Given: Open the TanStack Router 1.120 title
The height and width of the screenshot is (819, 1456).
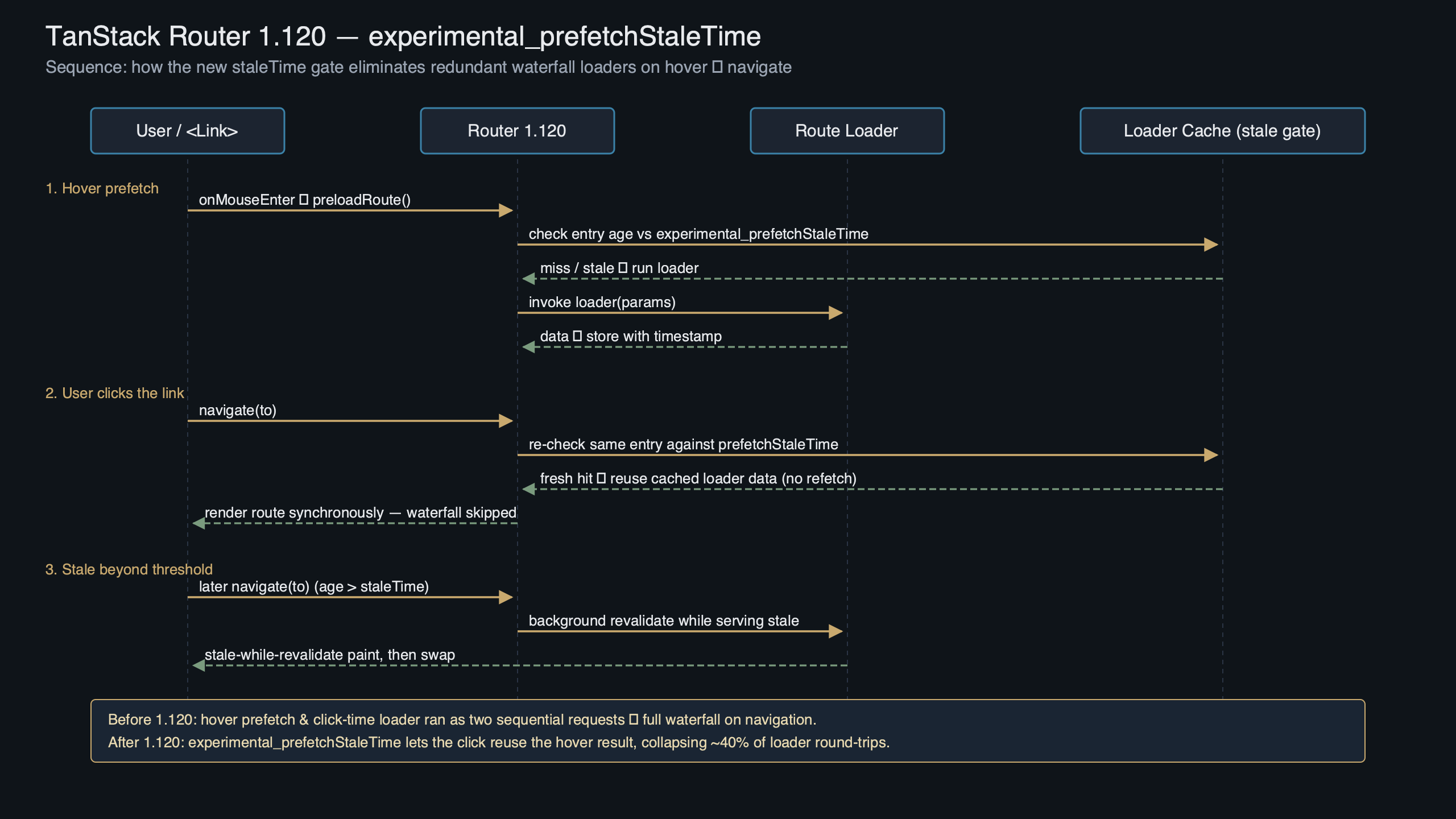Looking at the screenshot, I should (404, 36).
